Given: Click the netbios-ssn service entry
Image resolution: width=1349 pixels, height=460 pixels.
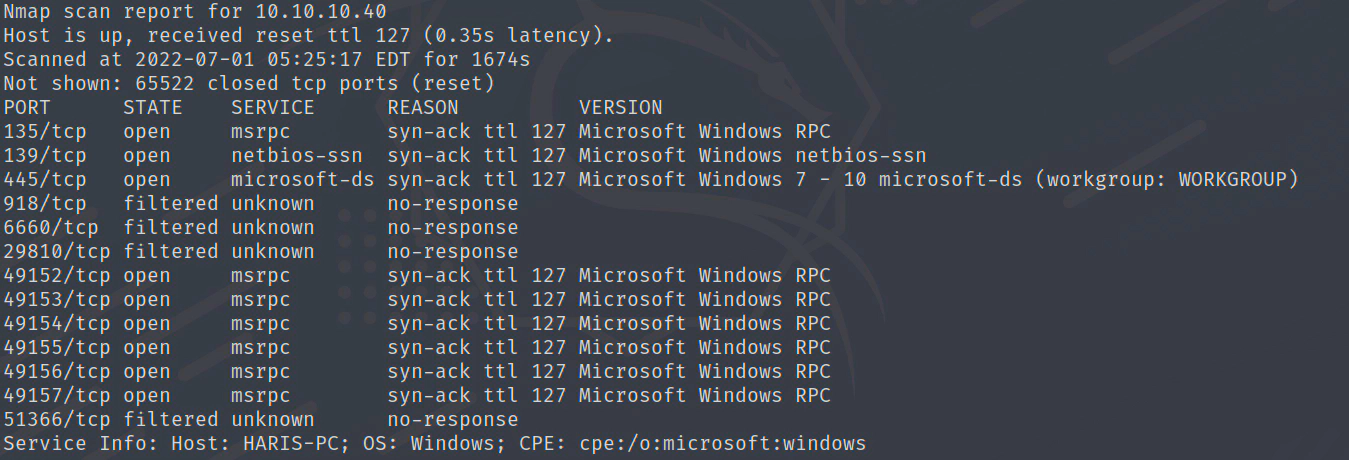Looking at the screenshot, I should 296,156.
